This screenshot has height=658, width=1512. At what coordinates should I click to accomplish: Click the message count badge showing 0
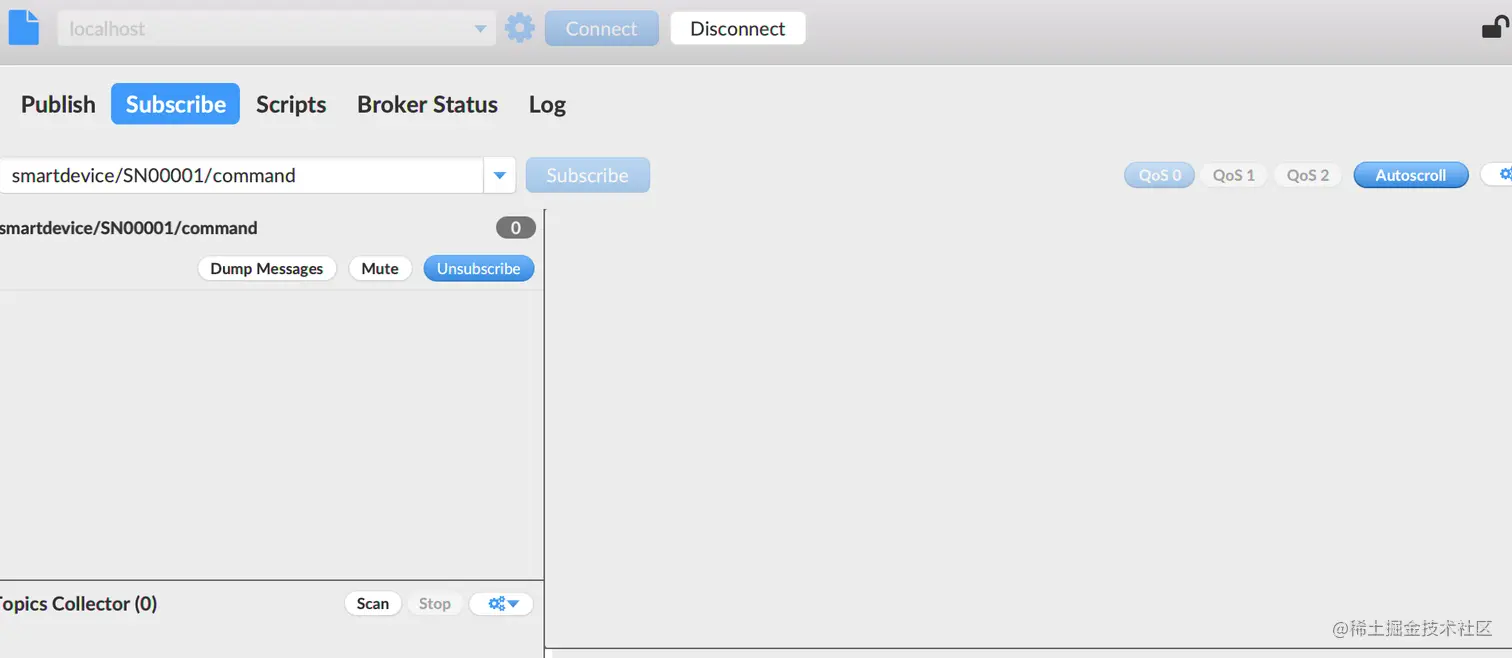point(516,228)
